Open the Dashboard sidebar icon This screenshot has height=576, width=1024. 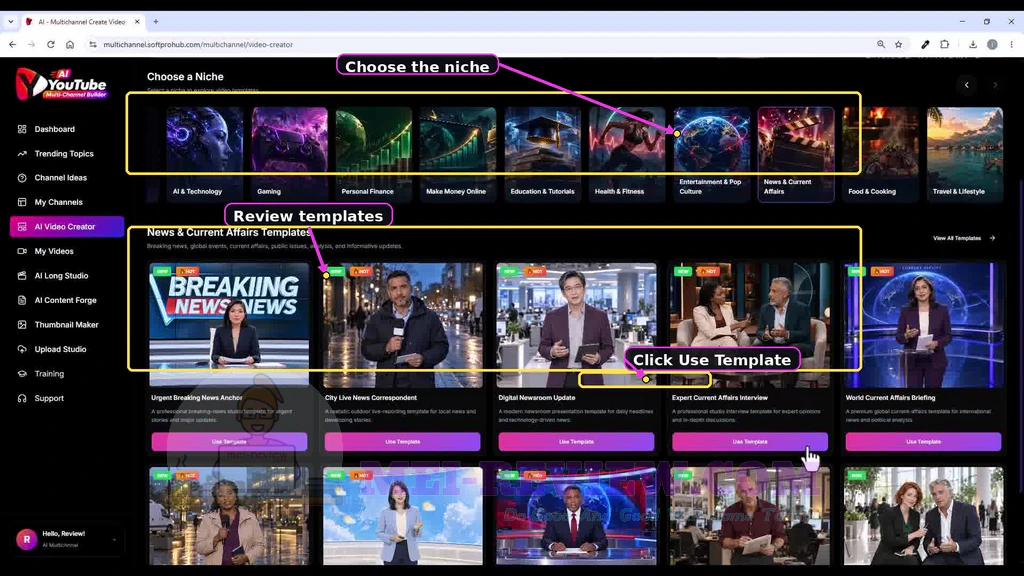(22, 129)
